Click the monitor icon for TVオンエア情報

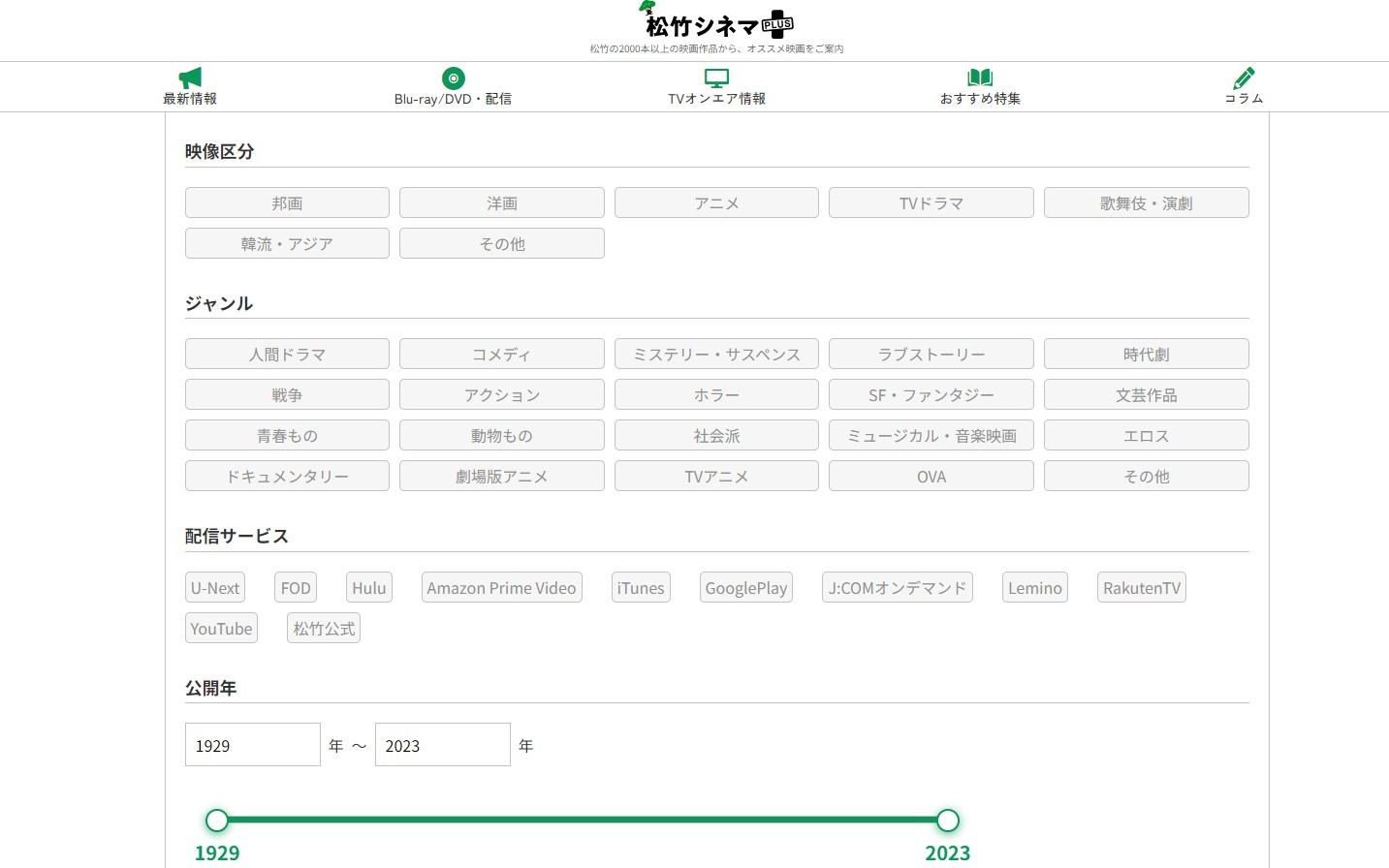click(x=716, y=77)
